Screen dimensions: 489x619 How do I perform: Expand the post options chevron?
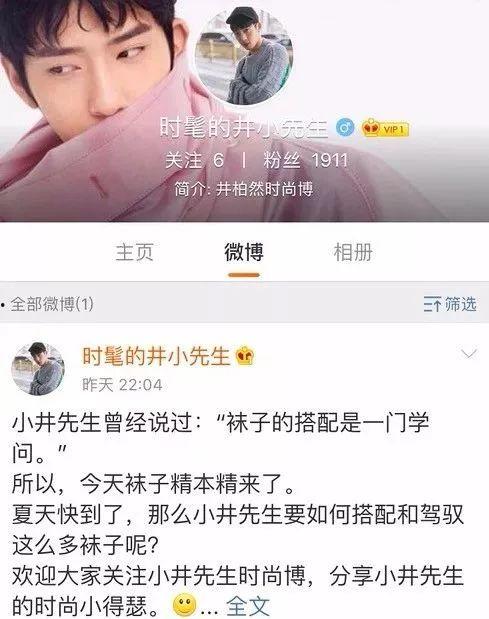pyautogui.click(x=469, y=353)
